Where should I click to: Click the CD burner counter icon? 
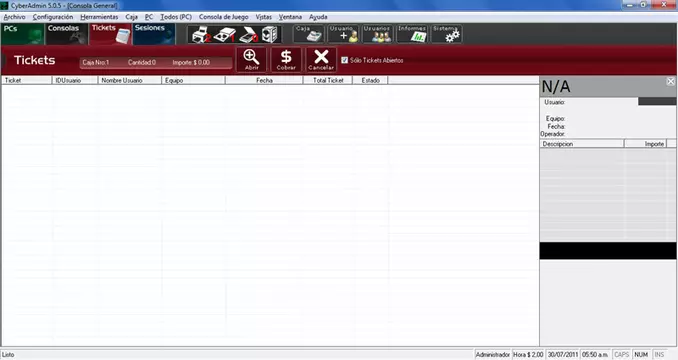coord(224,35)
